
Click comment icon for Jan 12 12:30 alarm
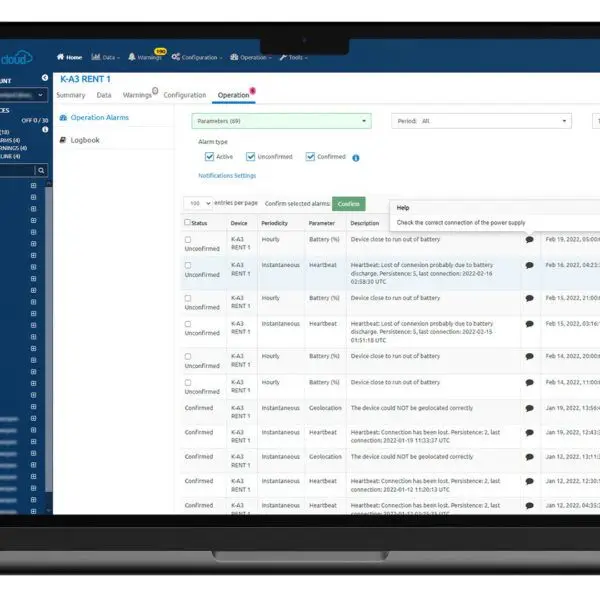[530, 481]
